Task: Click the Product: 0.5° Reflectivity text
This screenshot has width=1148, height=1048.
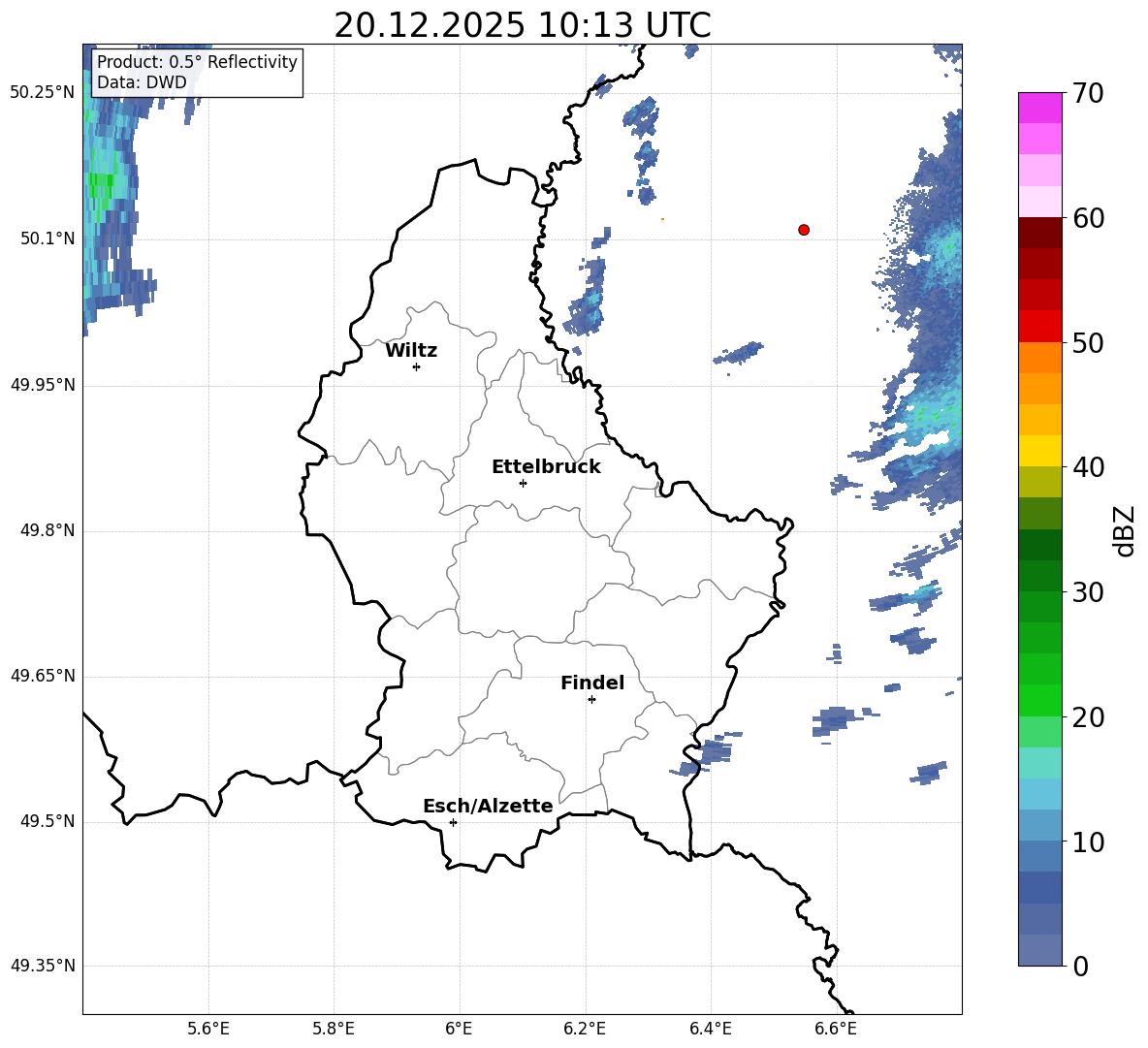Action: 197,61
